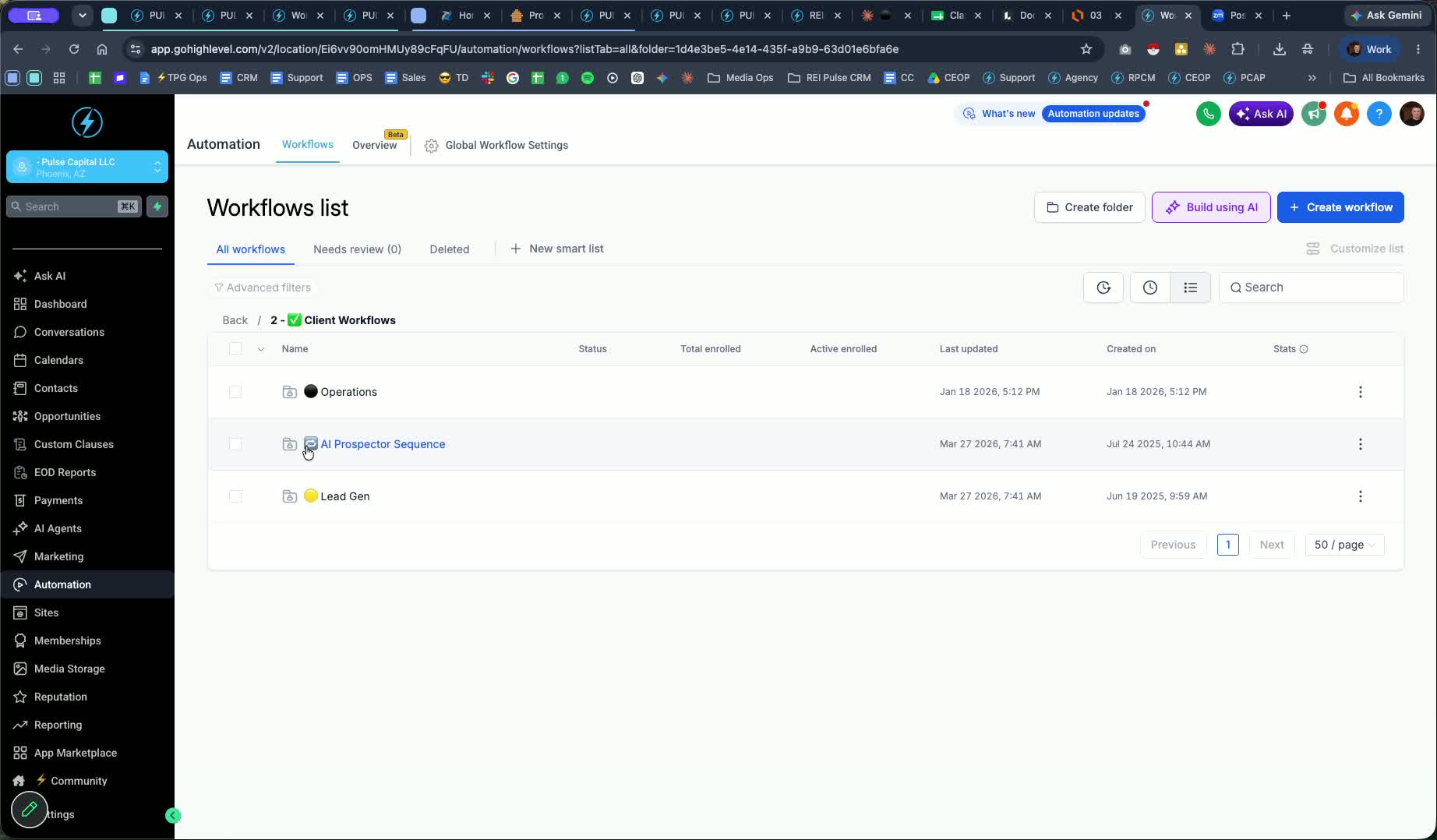Check the Lead Gen row checkbox

point(235,496)
